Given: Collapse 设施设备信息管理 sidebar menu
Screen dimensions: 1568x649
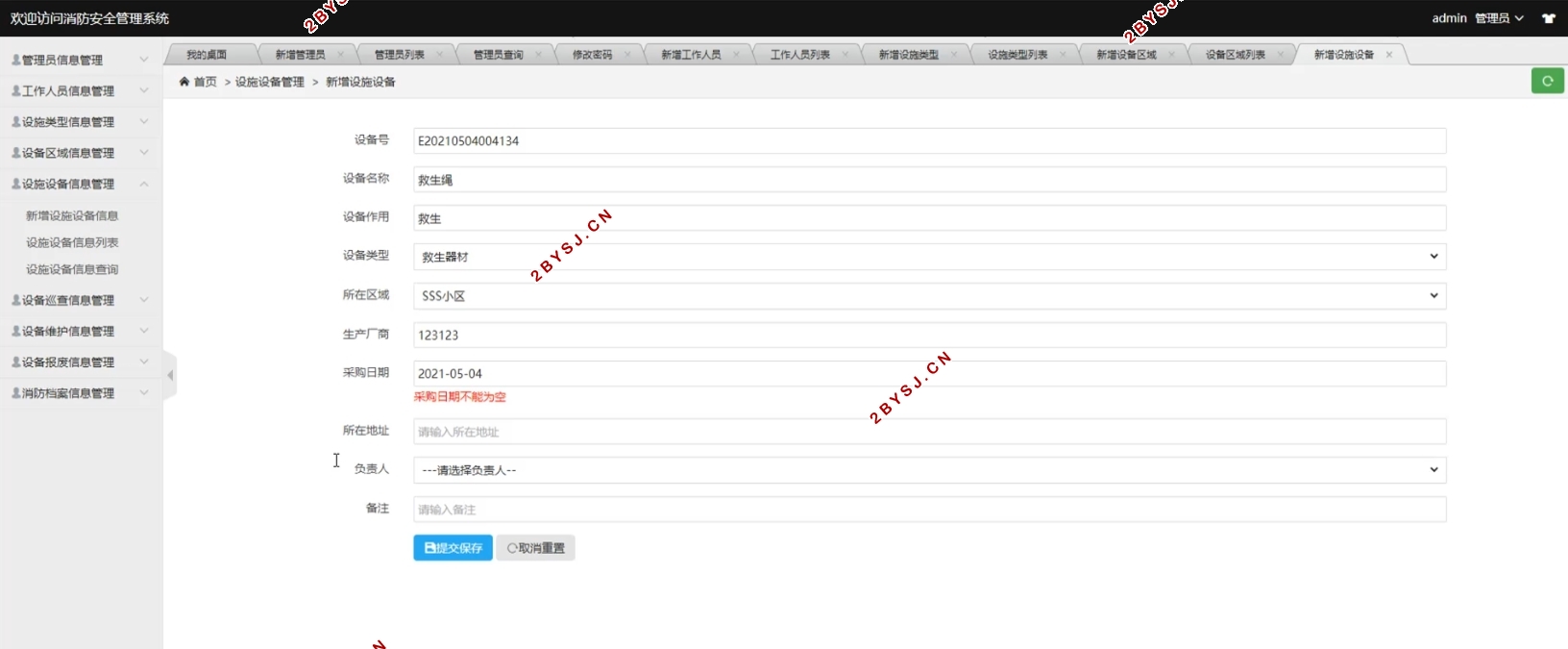Looking at the screenshot, I should coord(81,184).
